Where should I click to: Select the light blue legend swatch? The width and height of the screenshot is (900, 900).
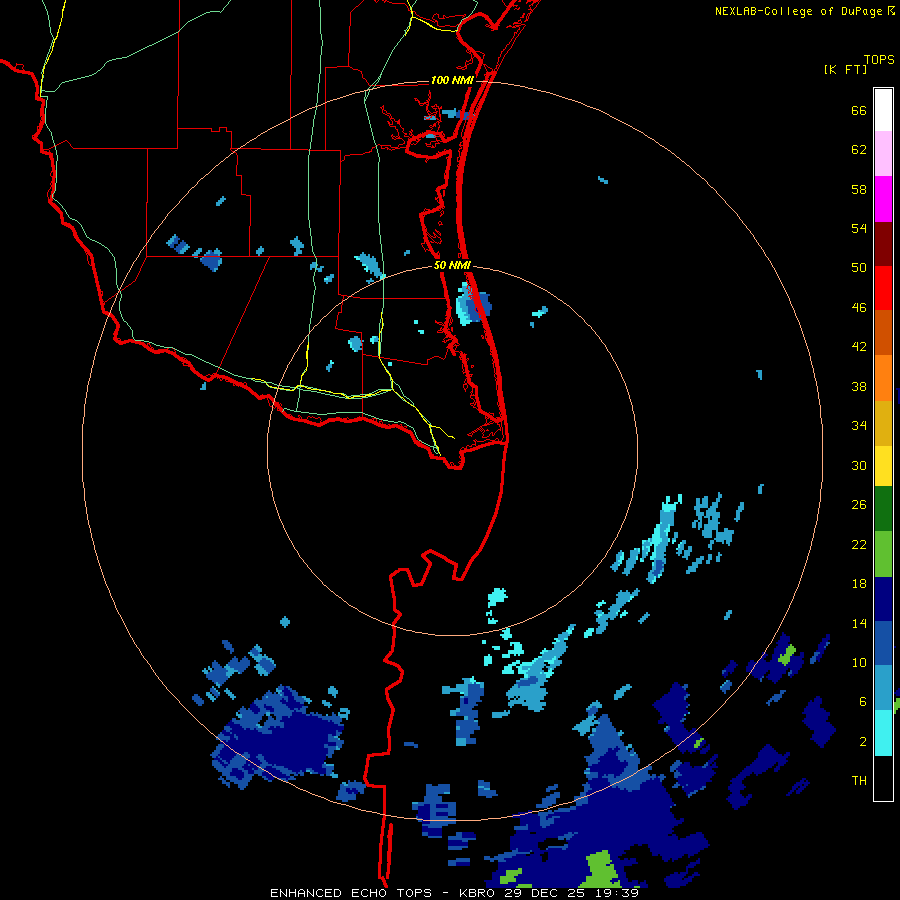point(883,688)
